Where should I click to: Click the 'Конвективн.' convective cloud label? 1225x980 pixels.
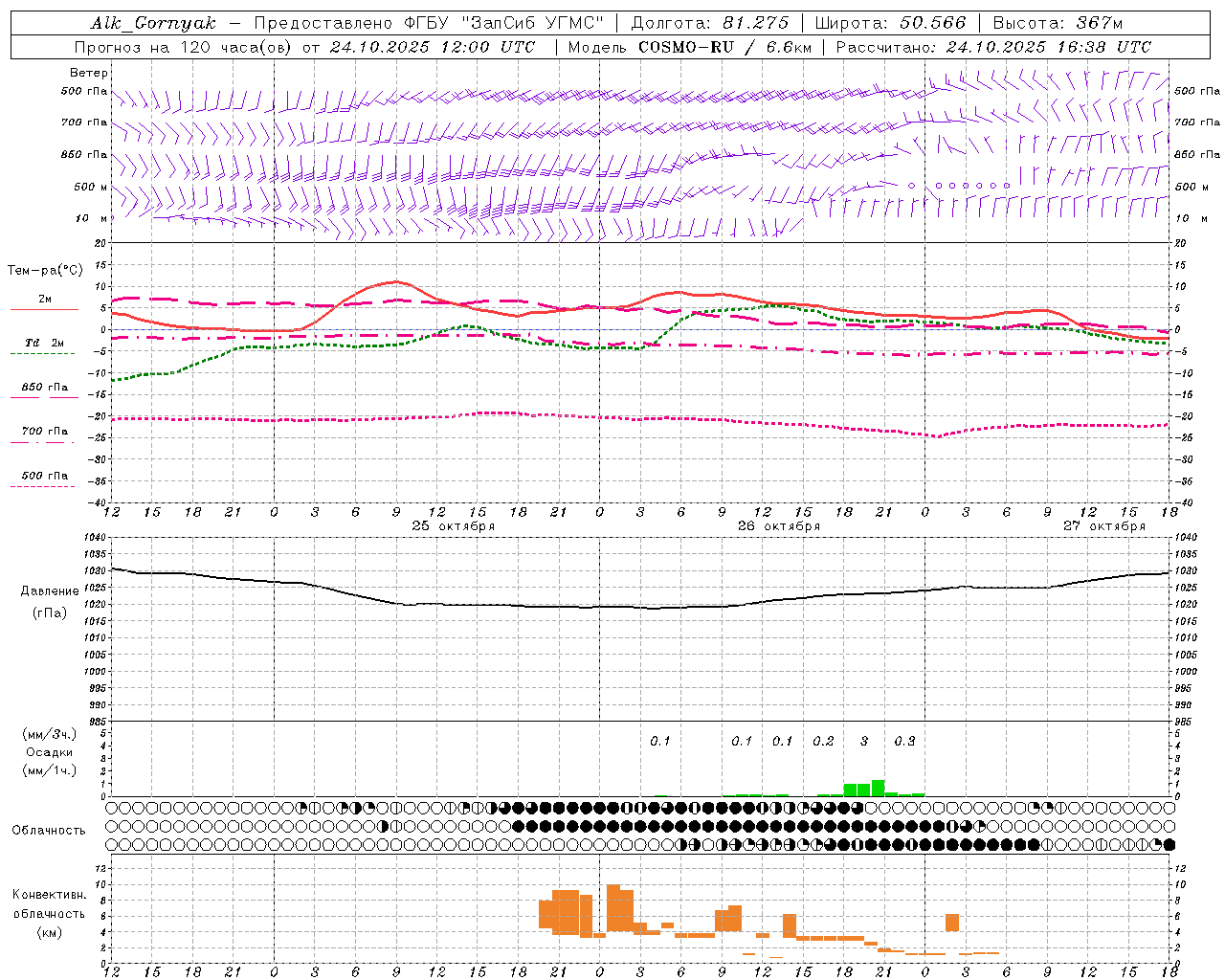click(x=50, y=895)
